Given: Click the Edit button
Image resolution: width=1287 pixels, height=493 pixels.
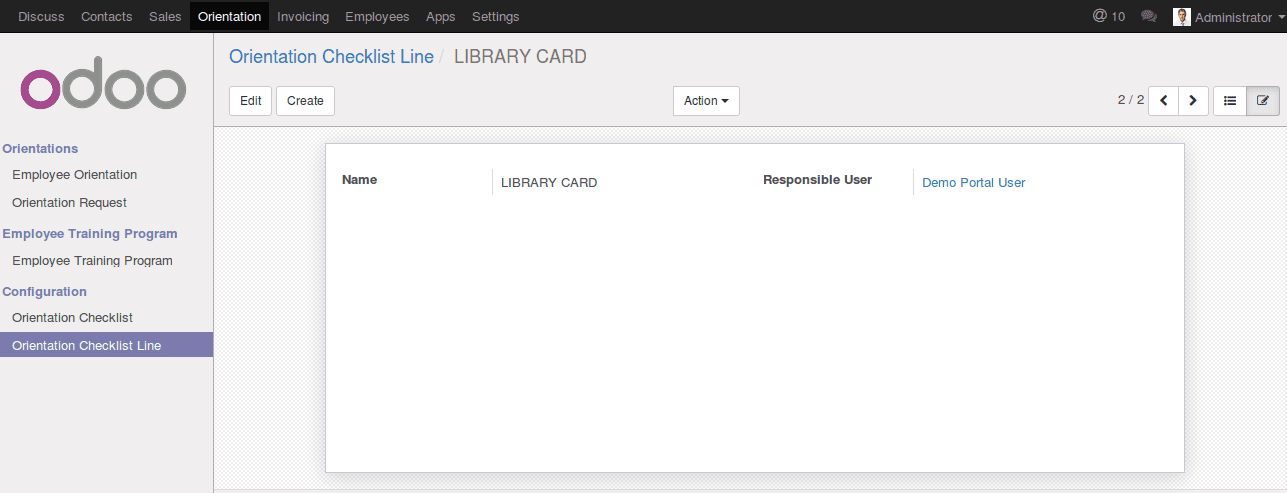Looking at the screenshot, I should click(250, 101).
